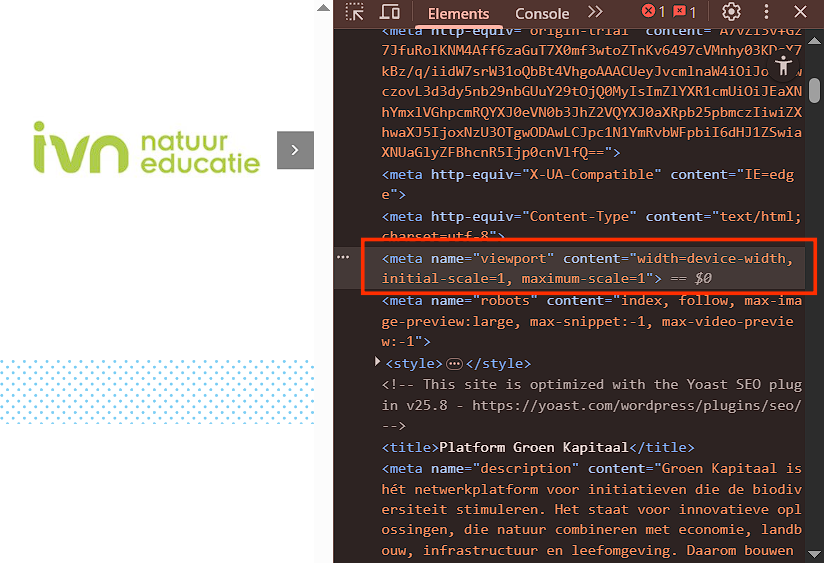Open the actions dots beside viewport meta
This screenshot has width=824, height=563.
click(343, 258)
